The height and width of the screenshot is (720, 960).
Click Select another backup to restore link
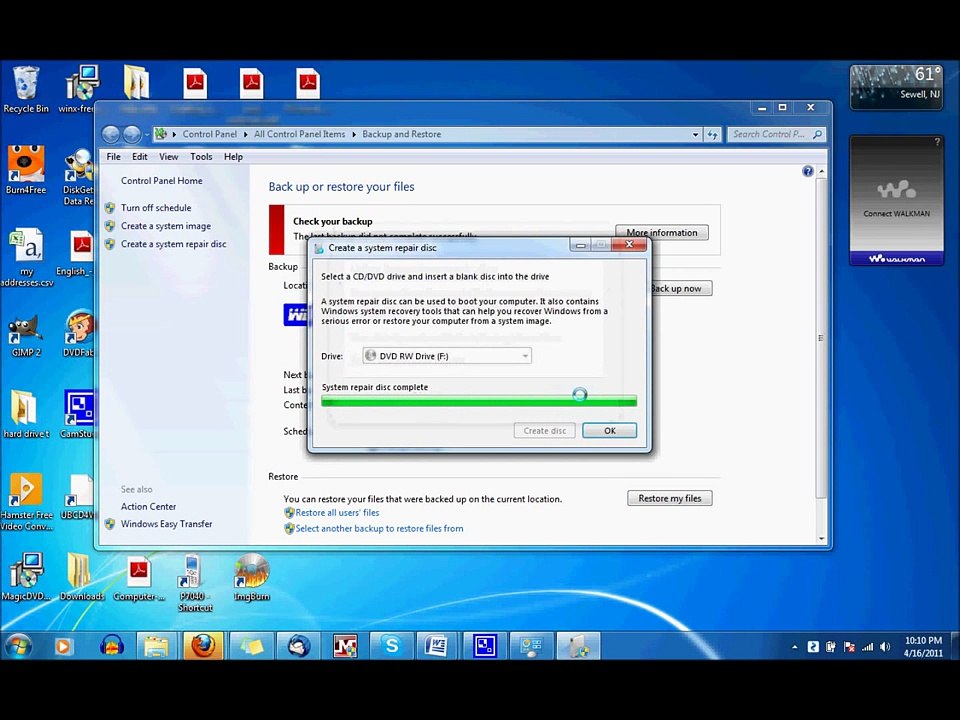379,528
